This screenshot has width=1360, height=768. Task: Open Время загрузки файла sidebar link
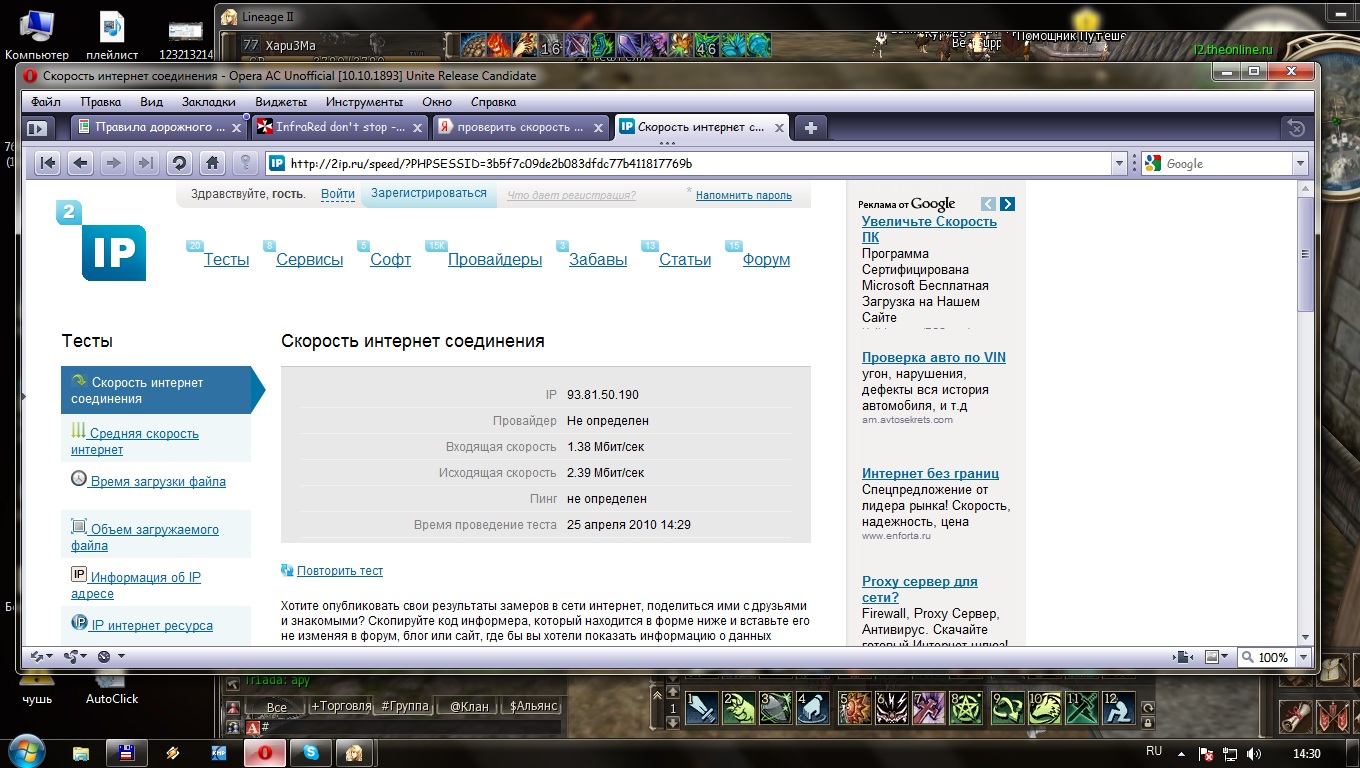coord(158,481)
